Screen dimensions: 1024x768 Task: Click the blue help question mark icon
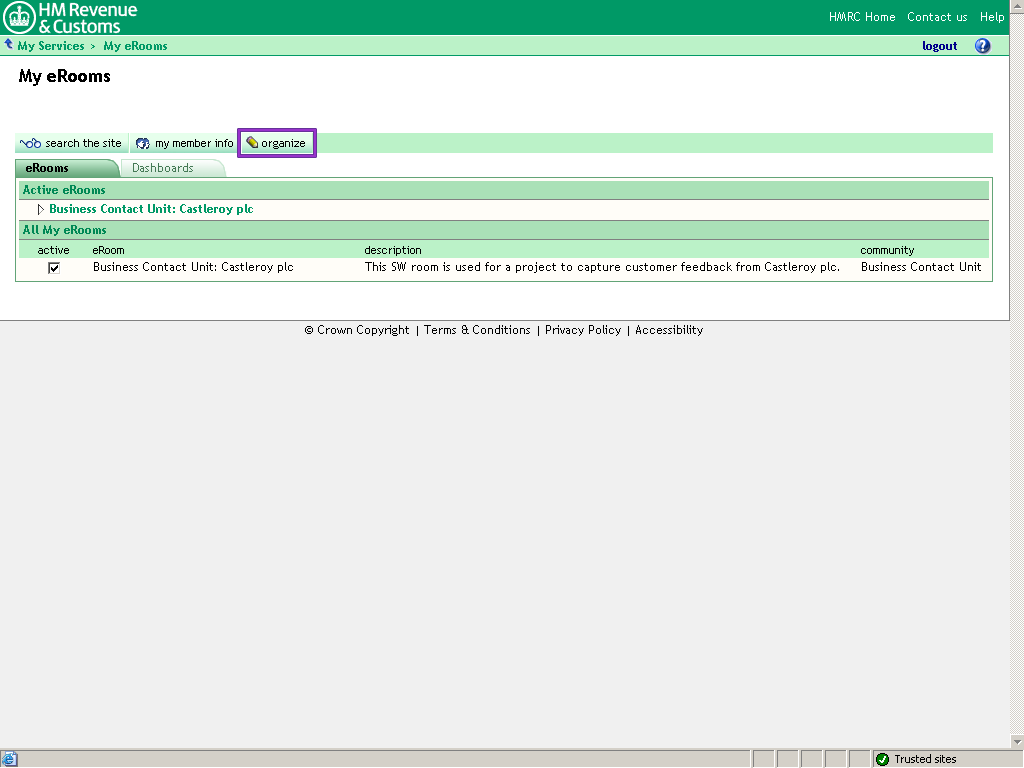tap(982, 46)
